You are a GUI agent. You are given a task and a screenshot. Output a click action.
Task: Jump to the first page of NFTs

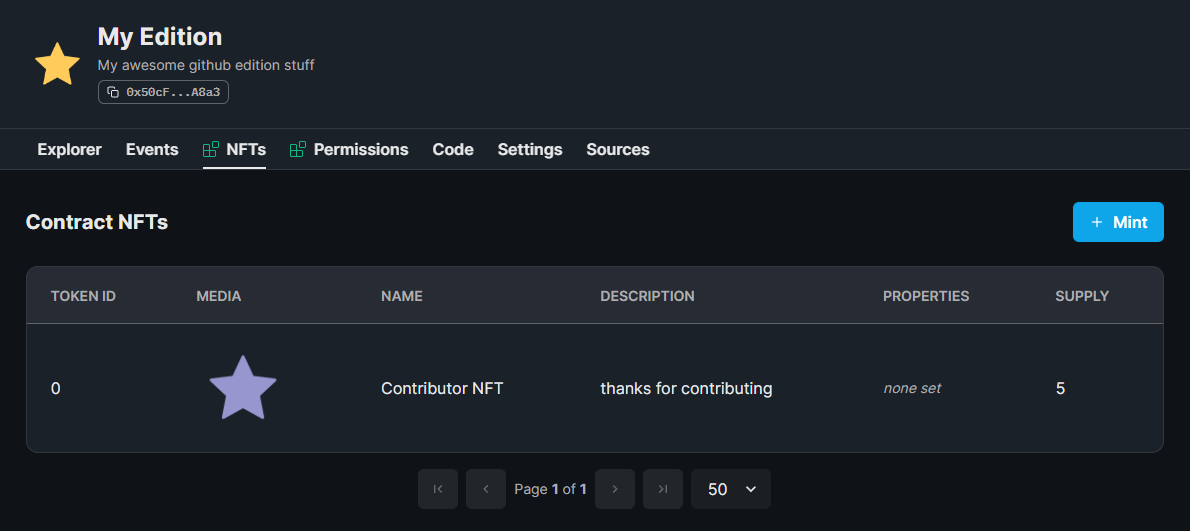(x=438, y=489)
